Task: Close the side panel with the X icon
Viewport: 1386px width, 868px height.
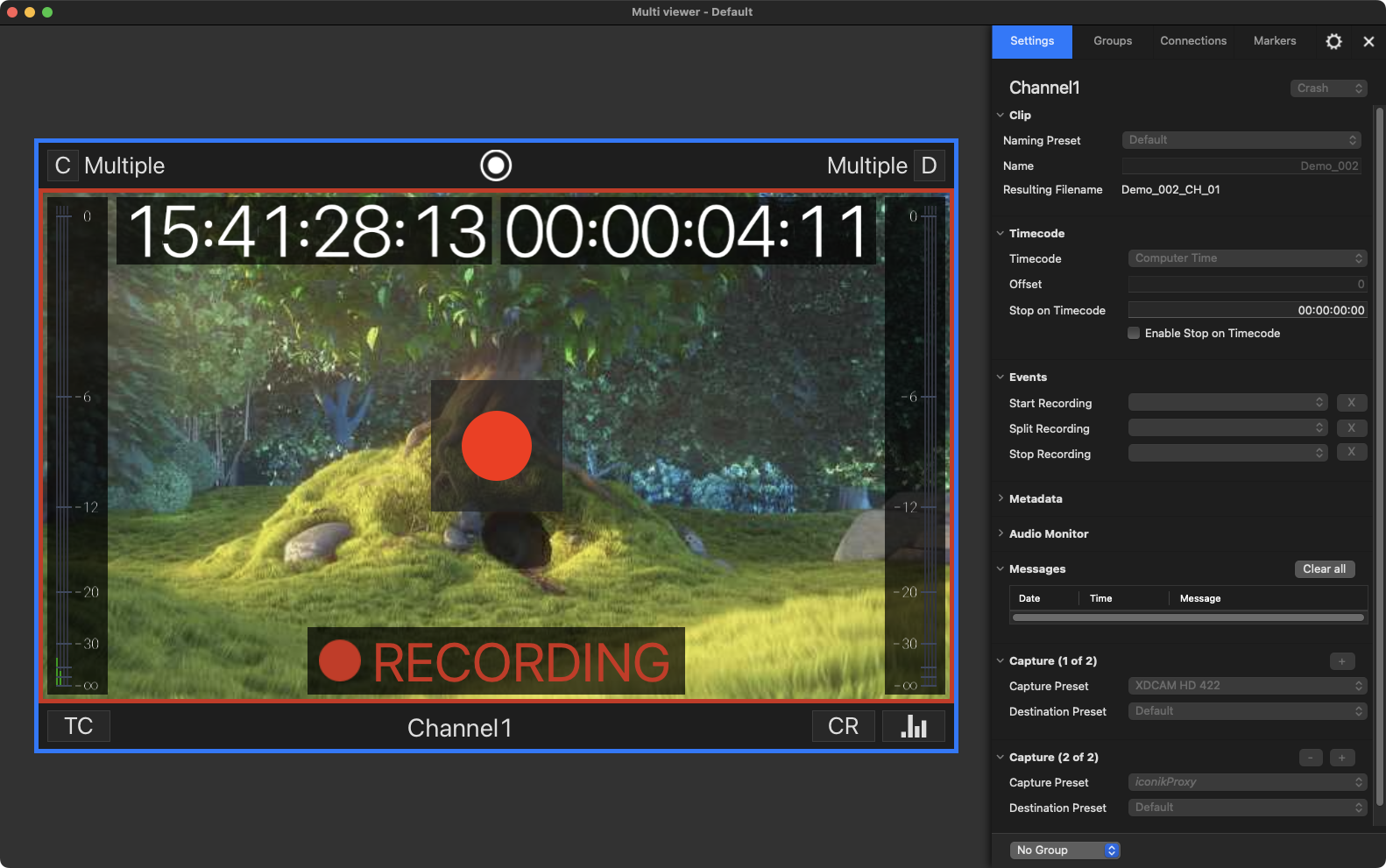Action: click(x=1368, y=41)
